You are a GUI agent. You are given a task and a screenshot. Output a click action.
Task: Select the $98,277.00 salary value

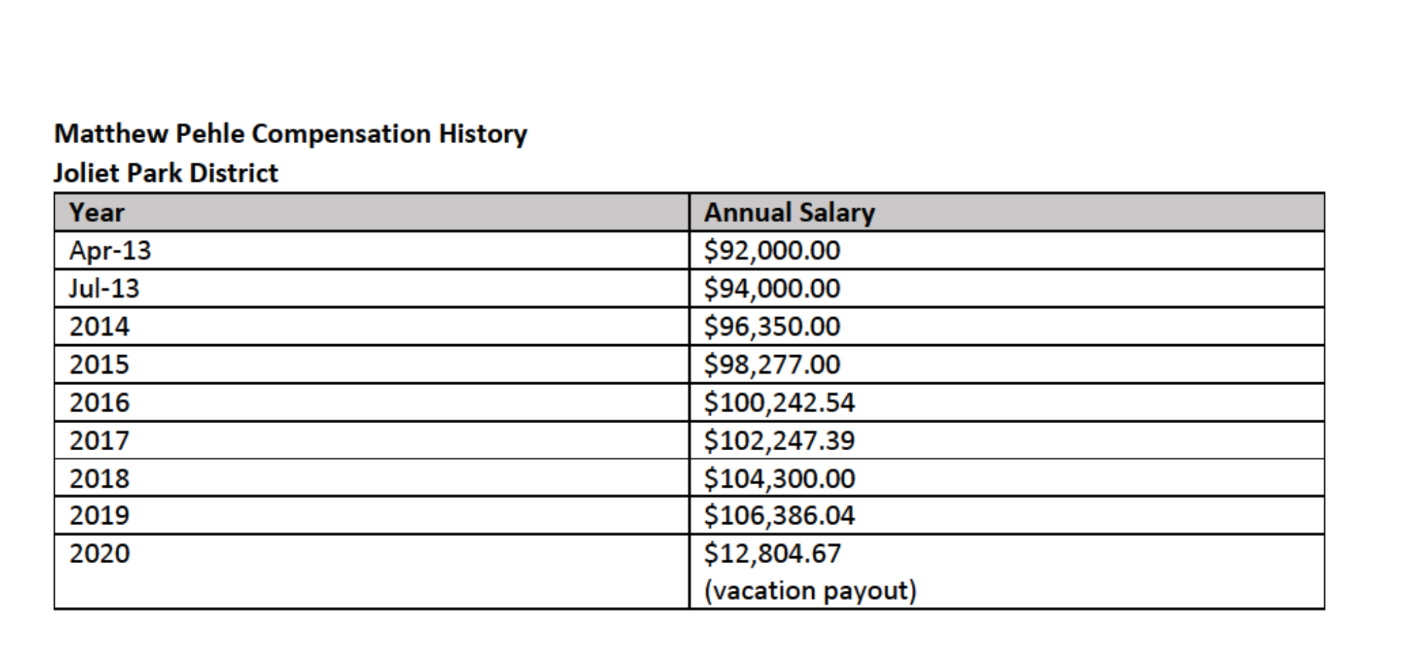coord(772,364)
